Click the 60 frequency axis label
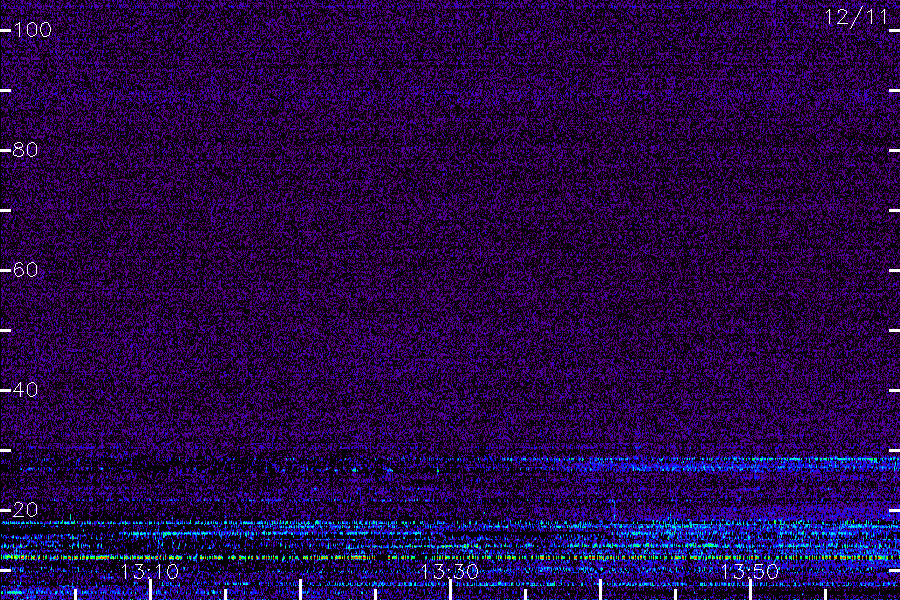 (25, 270)
